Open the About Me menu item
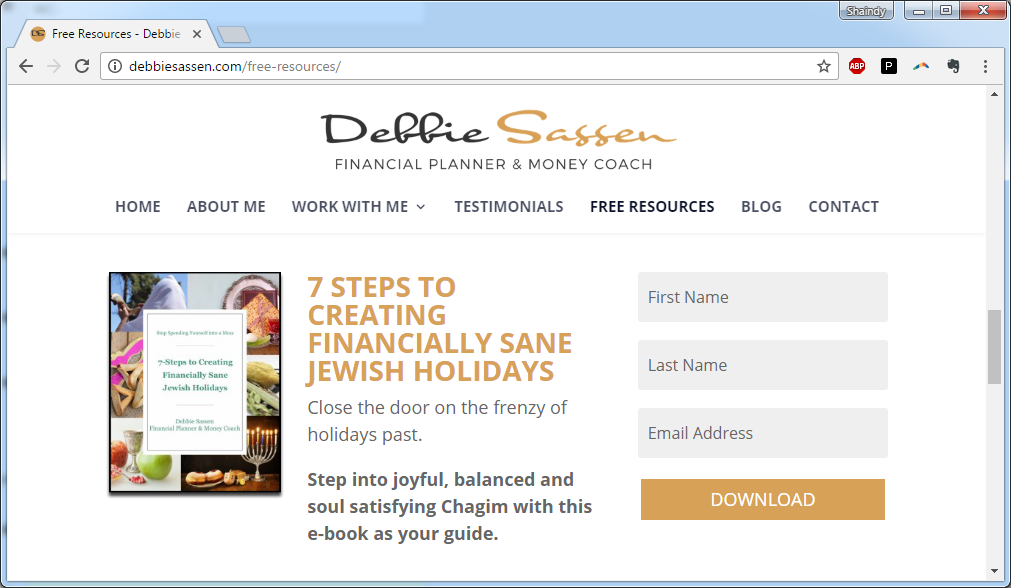 (x=226, y=207)
